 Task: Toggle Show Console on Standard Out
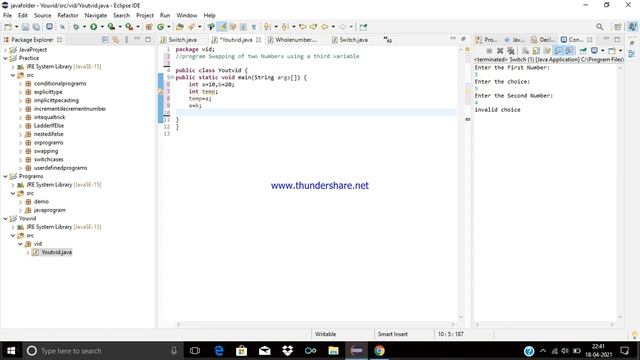(558, 51)
